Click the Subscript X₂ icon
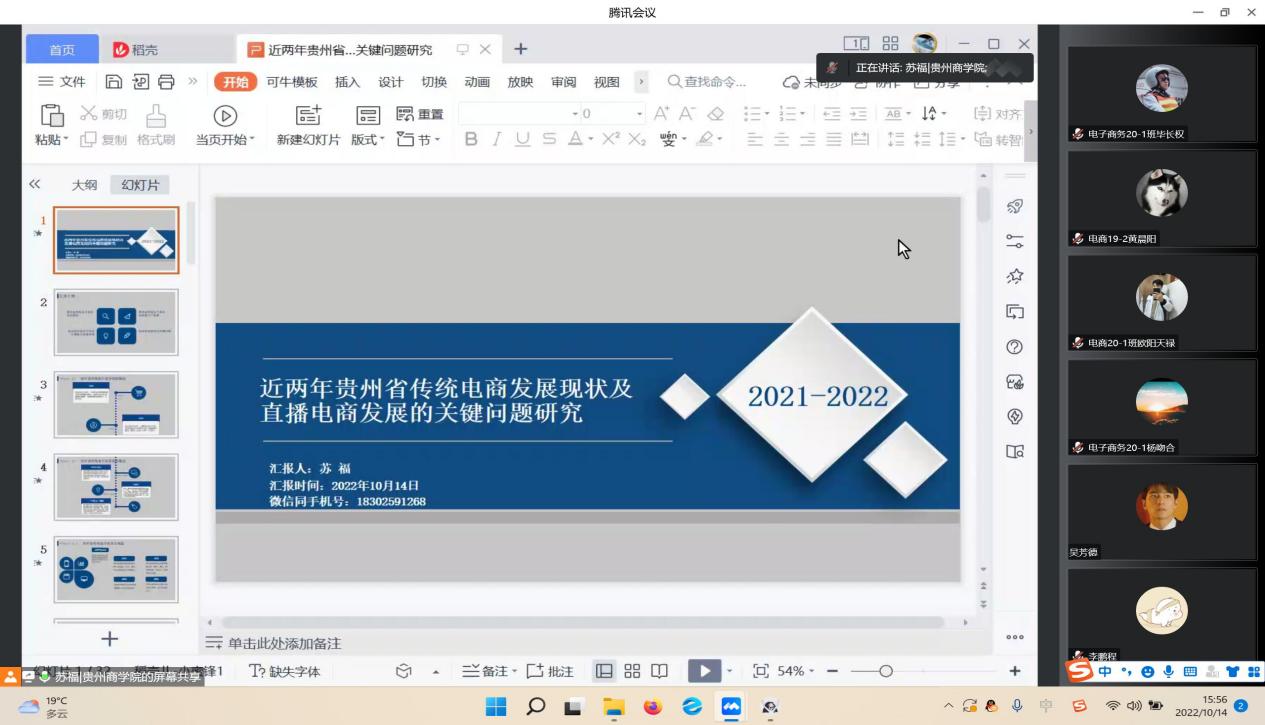Screen dimensions: 1265x725 point(637,139)
